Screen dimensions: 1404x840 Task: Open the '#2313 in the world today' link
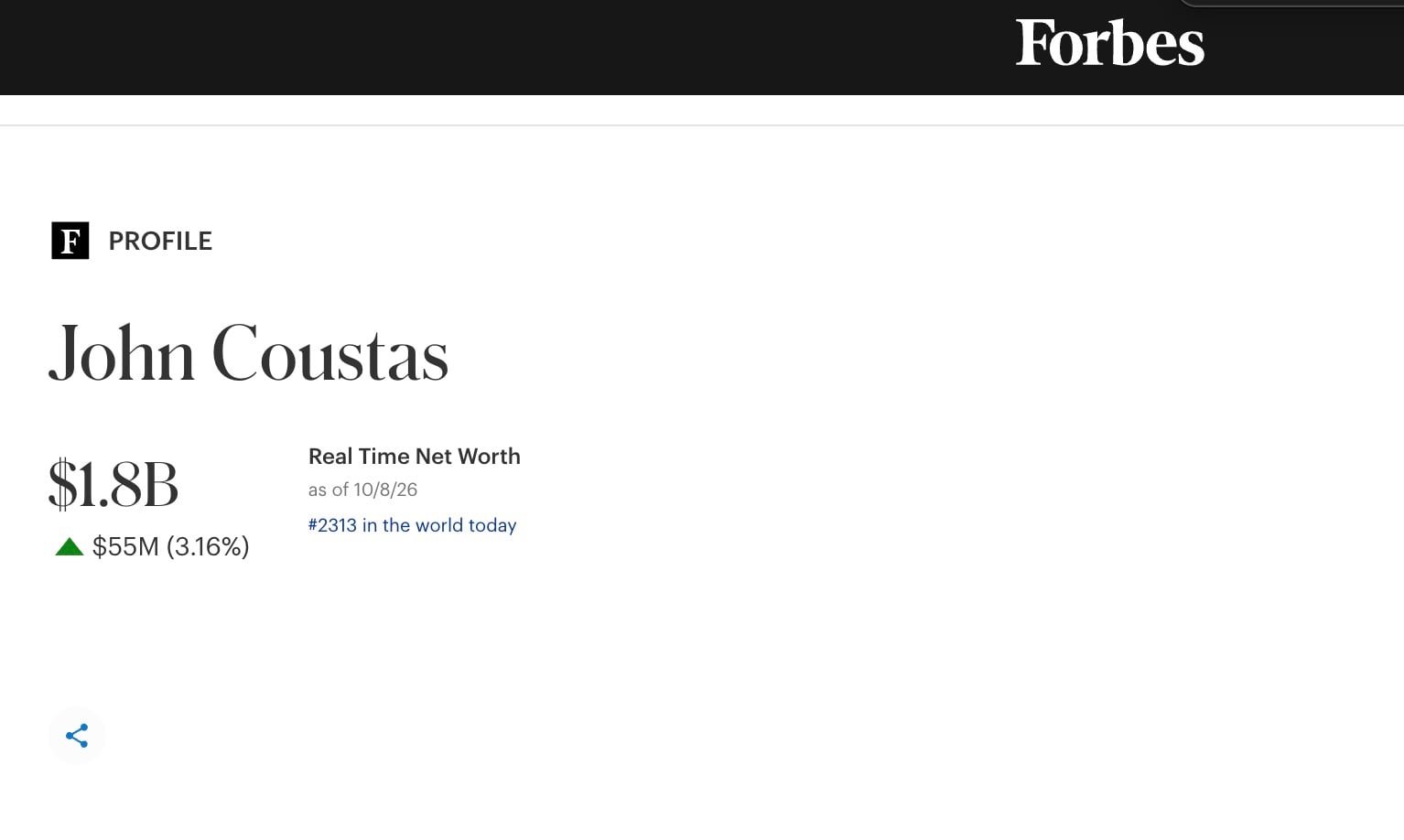(x=412, y=525)
